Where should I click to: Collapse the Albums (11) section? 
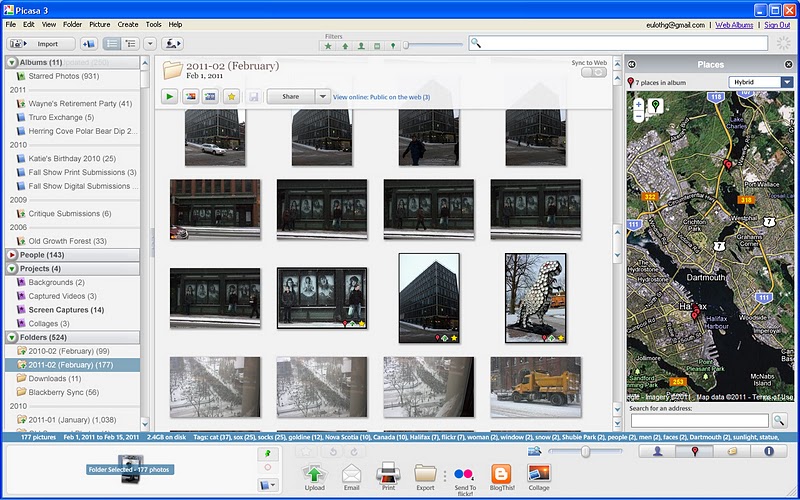[12, 62]
